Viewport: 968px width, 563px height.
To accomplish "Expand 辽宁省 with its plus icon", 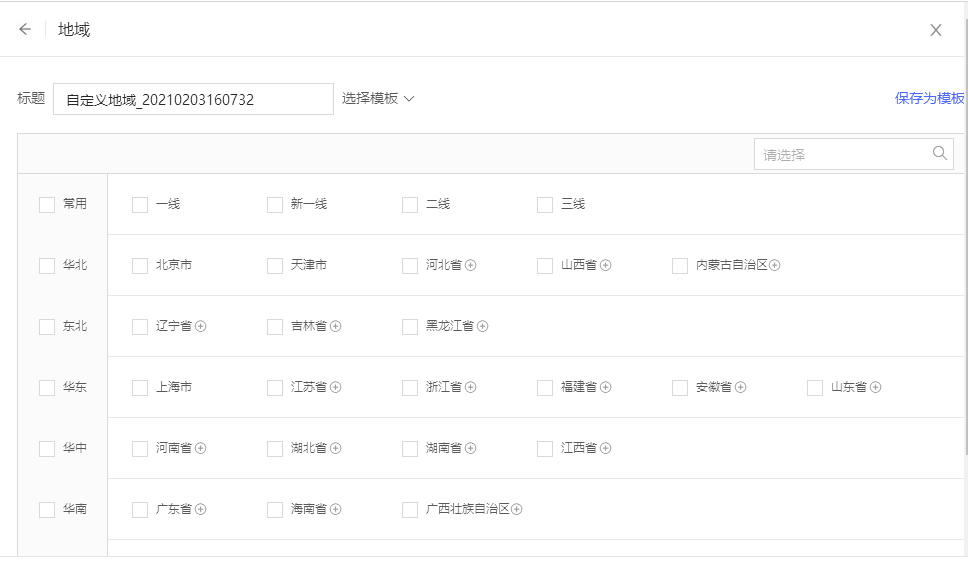I will (x=201, y=326).
